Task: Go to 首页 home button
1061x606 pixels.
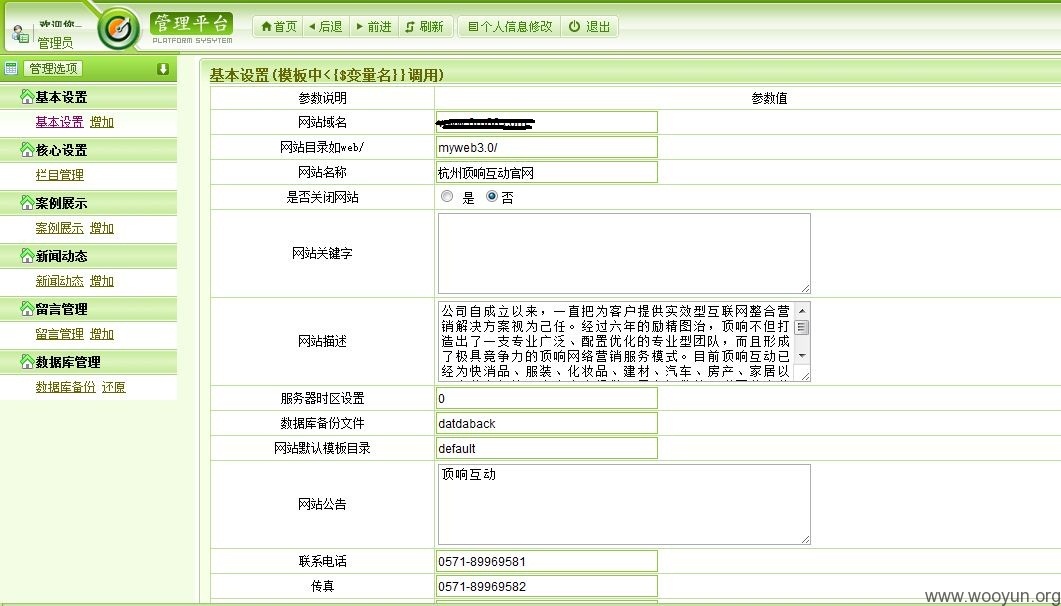Action: [x=278, y=26]
